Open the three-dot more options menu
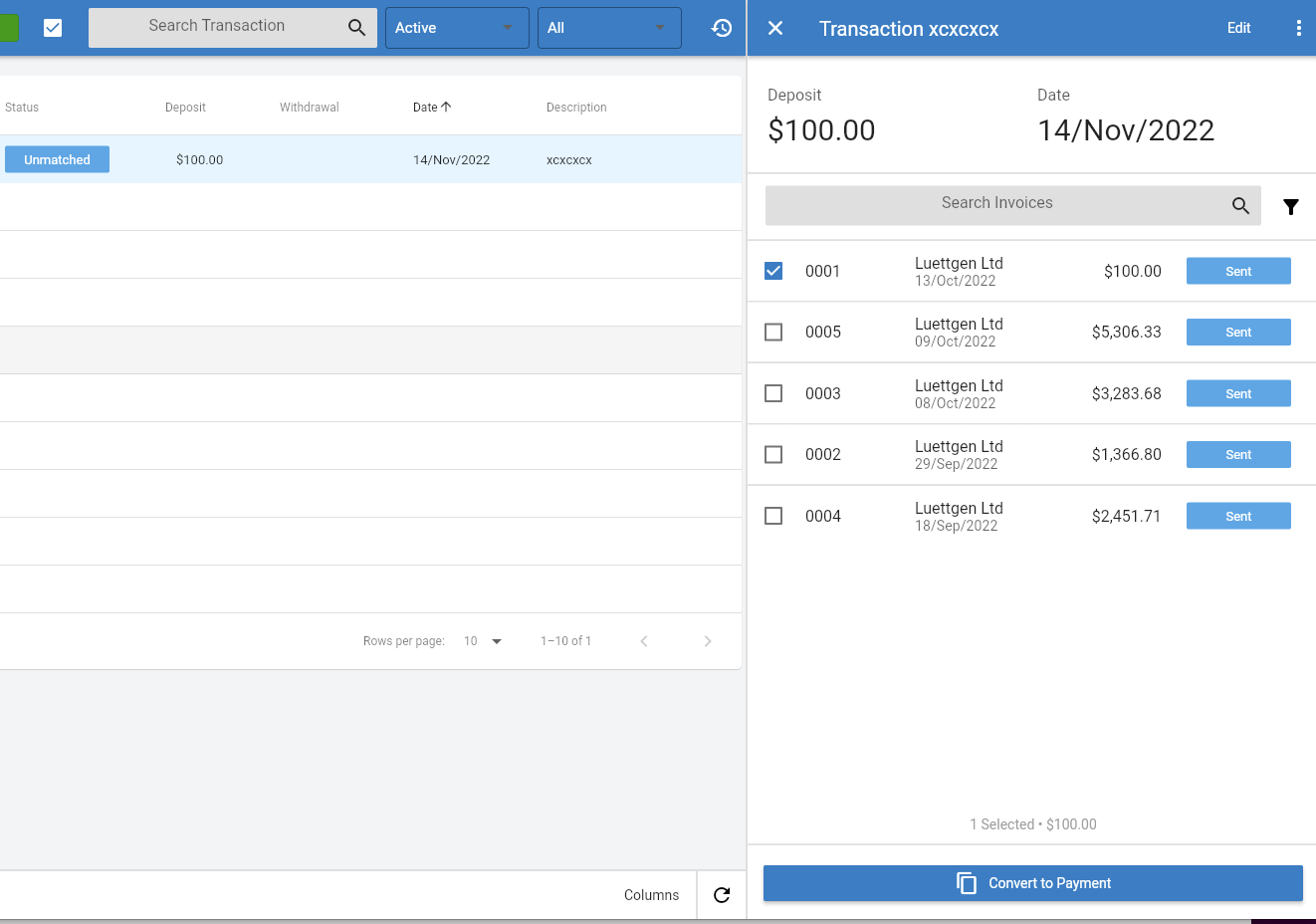Viewport: 1316px width, 924px height. [1298, 28]
